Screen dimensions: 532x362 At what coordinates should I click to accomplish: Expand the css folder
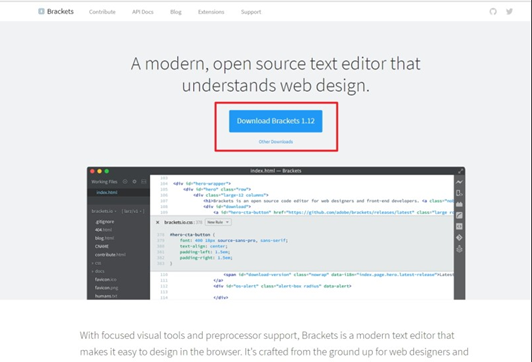[96, 263]
